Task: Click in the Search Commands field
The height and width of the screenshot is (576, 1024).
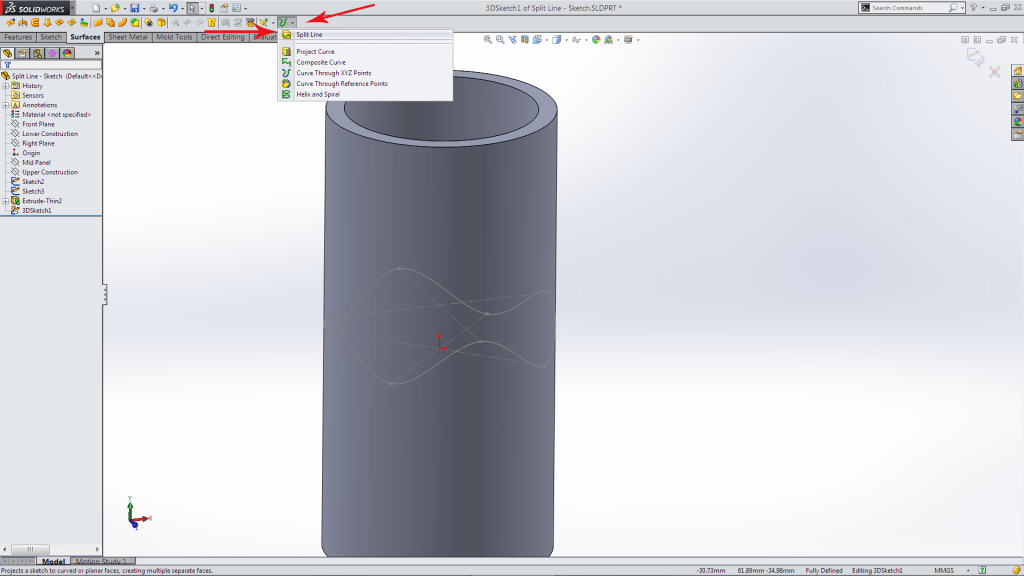Action: tap(908, 8)
